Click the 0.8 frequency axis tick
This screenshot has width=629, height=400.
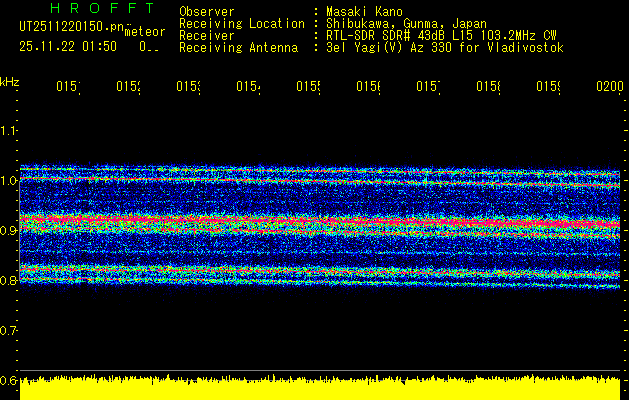(x=9, y=280)
